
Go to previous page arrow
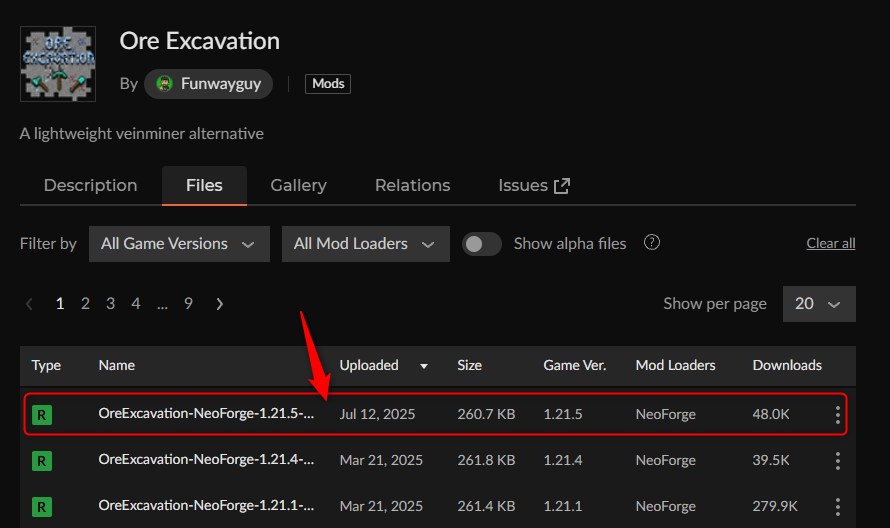[x=29, y=304]
